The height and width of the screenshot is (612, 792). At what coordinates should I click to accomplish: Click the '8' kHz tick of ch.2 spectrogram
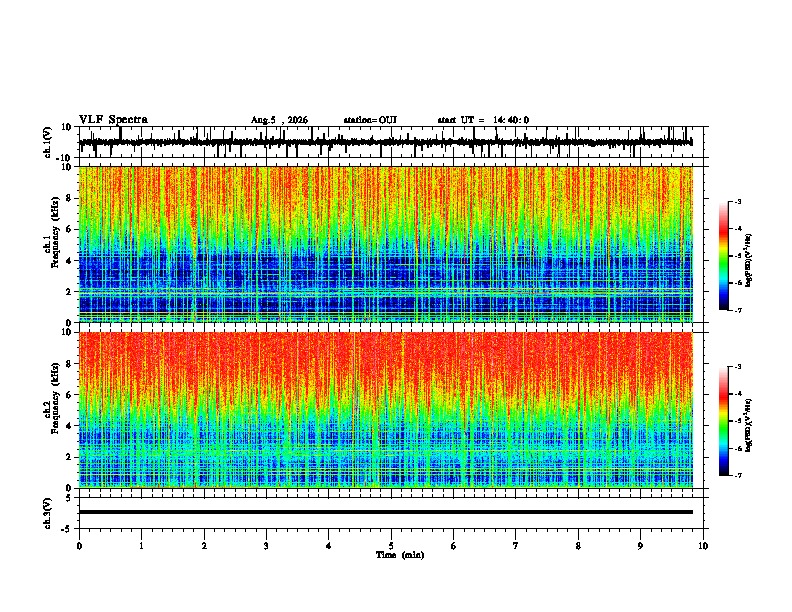(x=69, y=364)
